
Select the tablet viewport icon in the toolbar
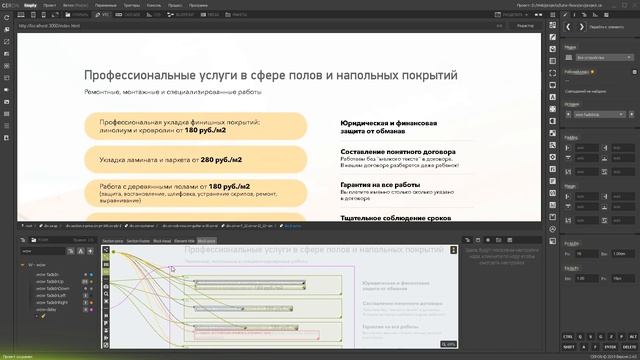pos(33,15)
